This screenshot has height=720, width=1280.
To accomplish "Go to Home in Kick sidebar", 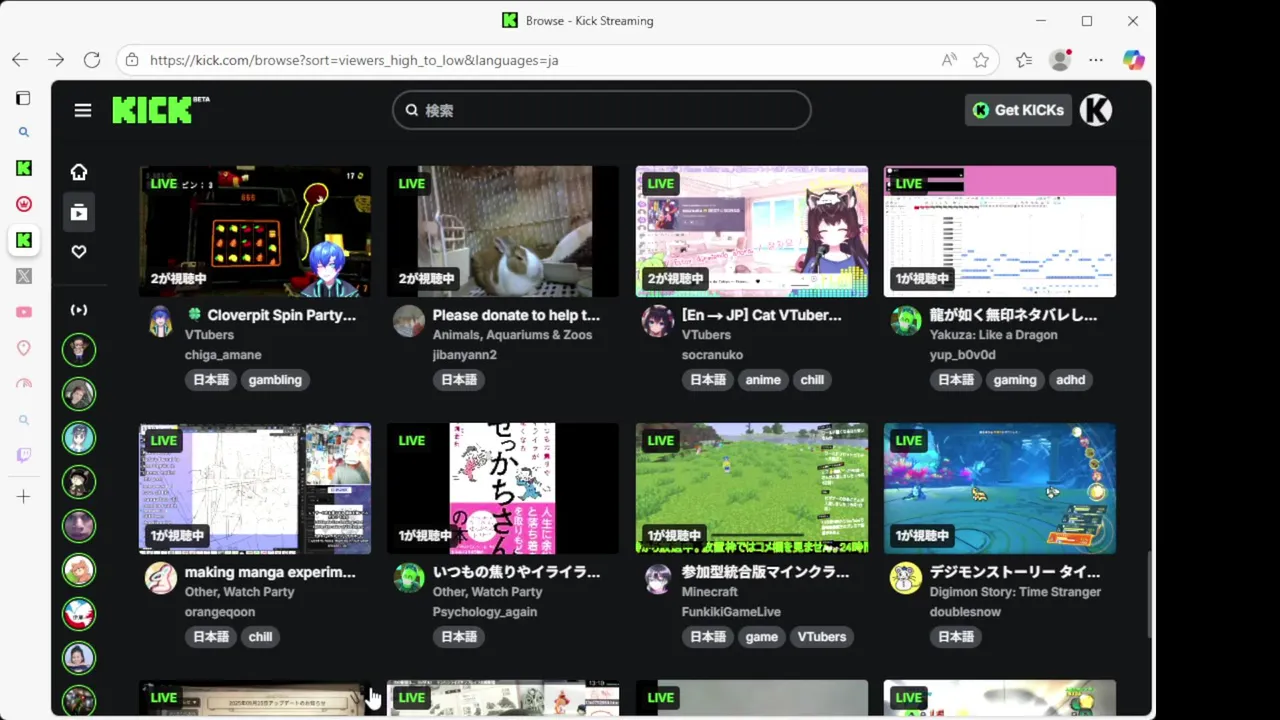I will 79,172.
